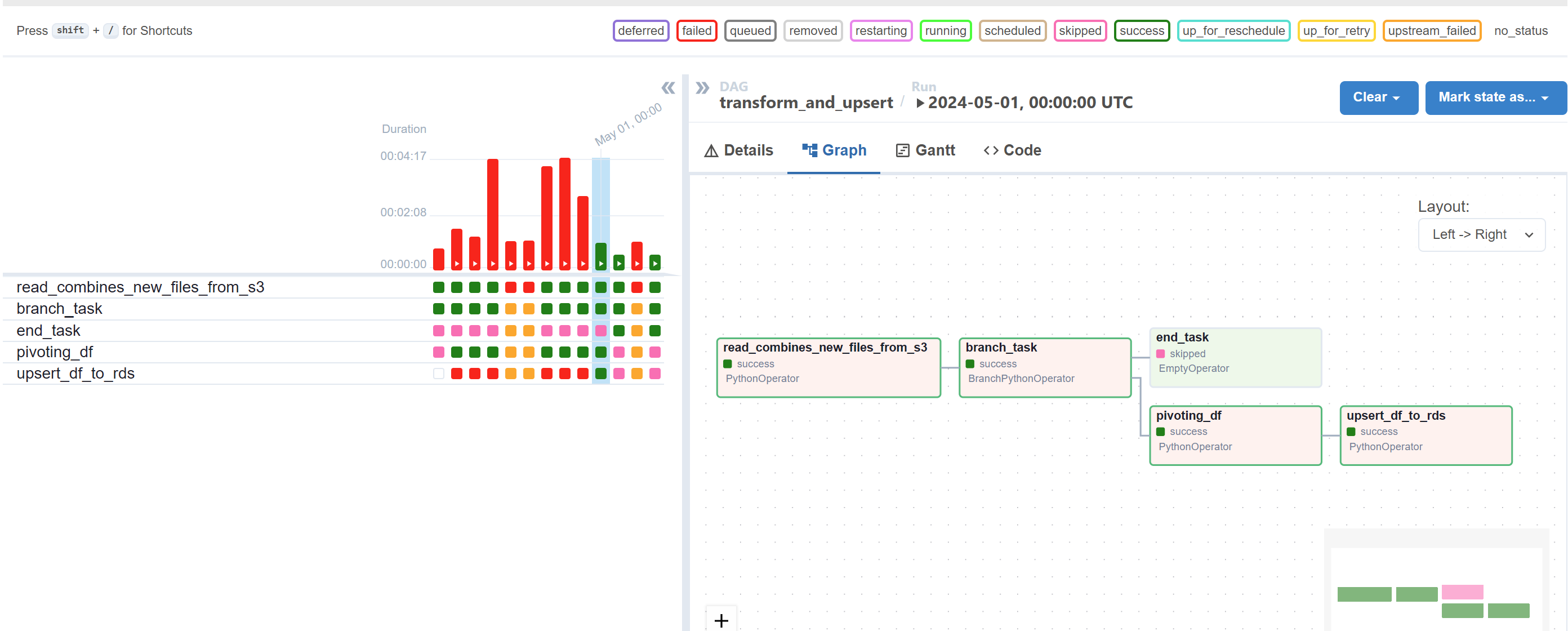This screenshot has height=631, width=1568.
Task: Click the green success square inside branch_task node
Action: (970, 363)
